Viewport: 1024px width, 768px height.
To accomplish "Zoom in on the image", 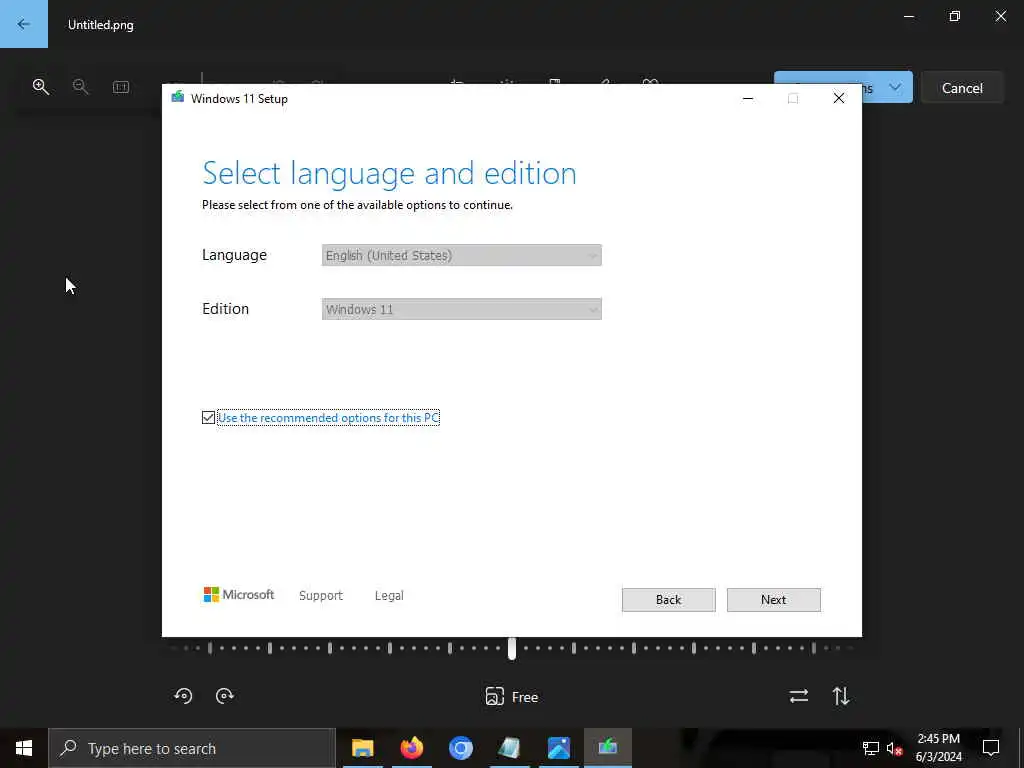I will pyautogui.click(x=40, y=86).
